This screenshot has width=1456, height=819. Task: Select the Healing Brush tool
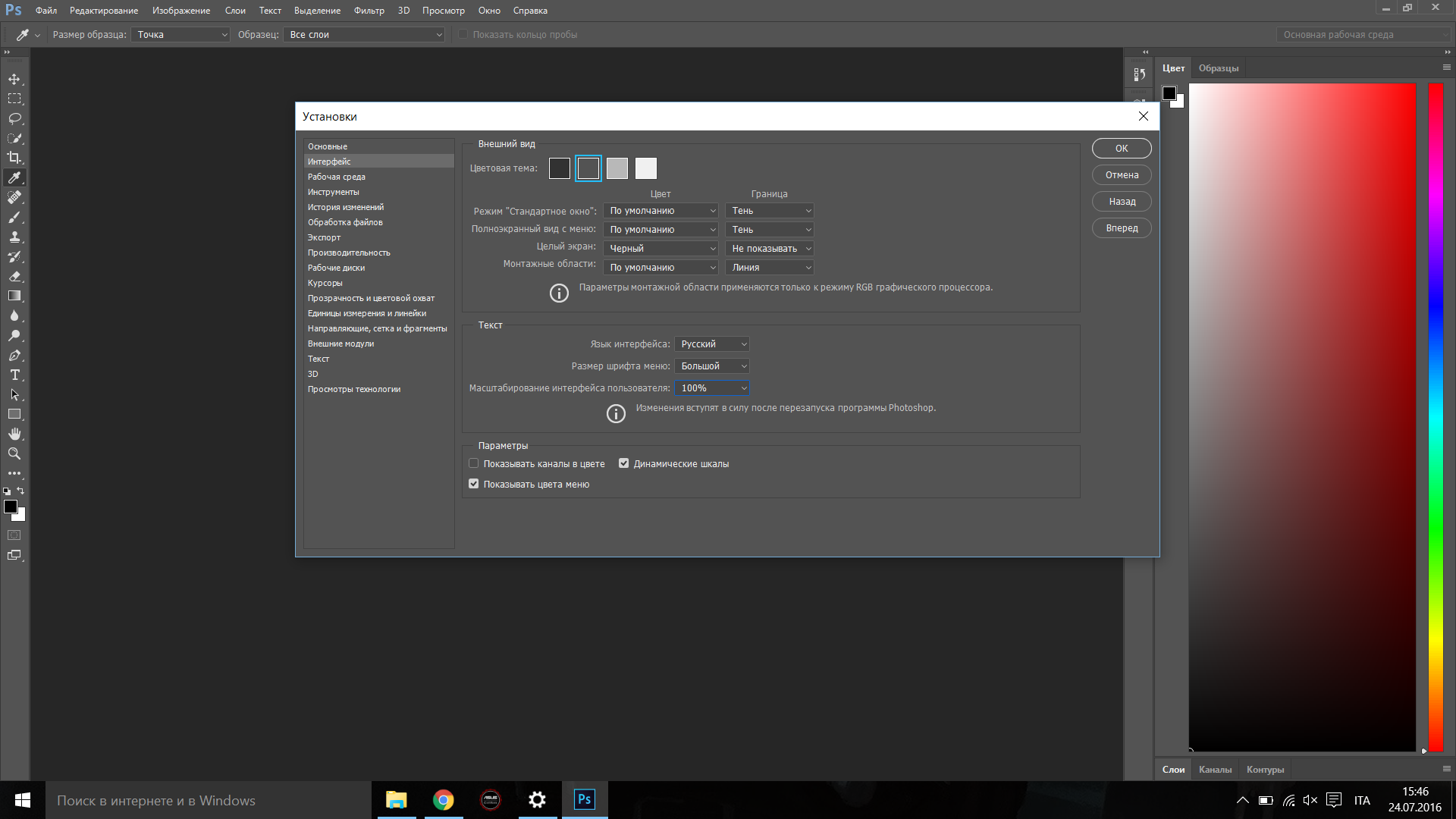pos(14,197)
